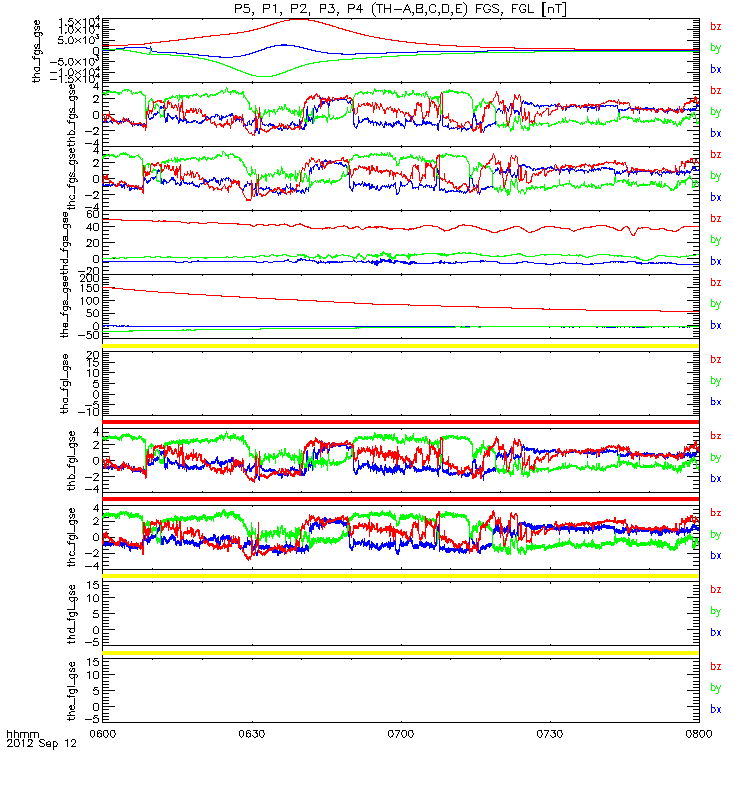Click bz legend of empty tha_fgl_gse panel
The image size is (750, 800).
click(716, 360)
